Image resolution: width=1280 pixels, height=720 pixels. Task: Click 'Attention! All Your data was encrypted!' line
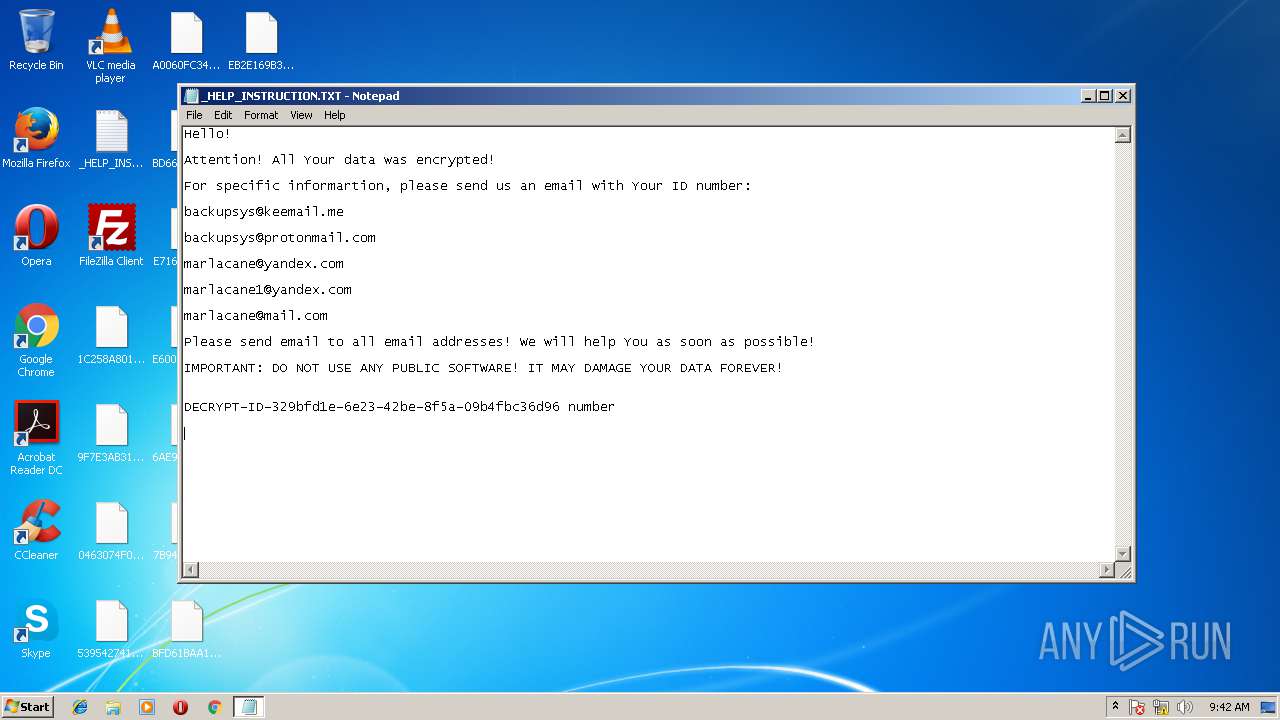click(x=339, y=160)
